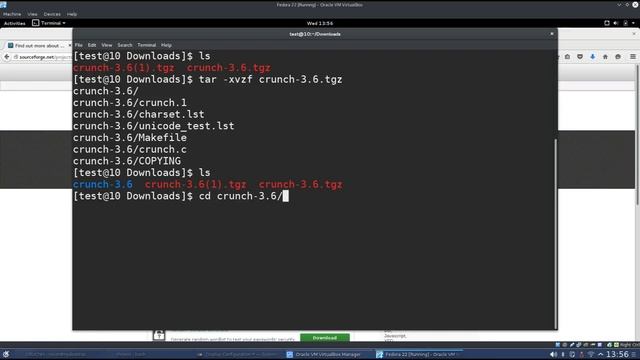Open the Firefox downloads arrow icon
This screenshot has width=640, height=360.
(x=592, y=57)
